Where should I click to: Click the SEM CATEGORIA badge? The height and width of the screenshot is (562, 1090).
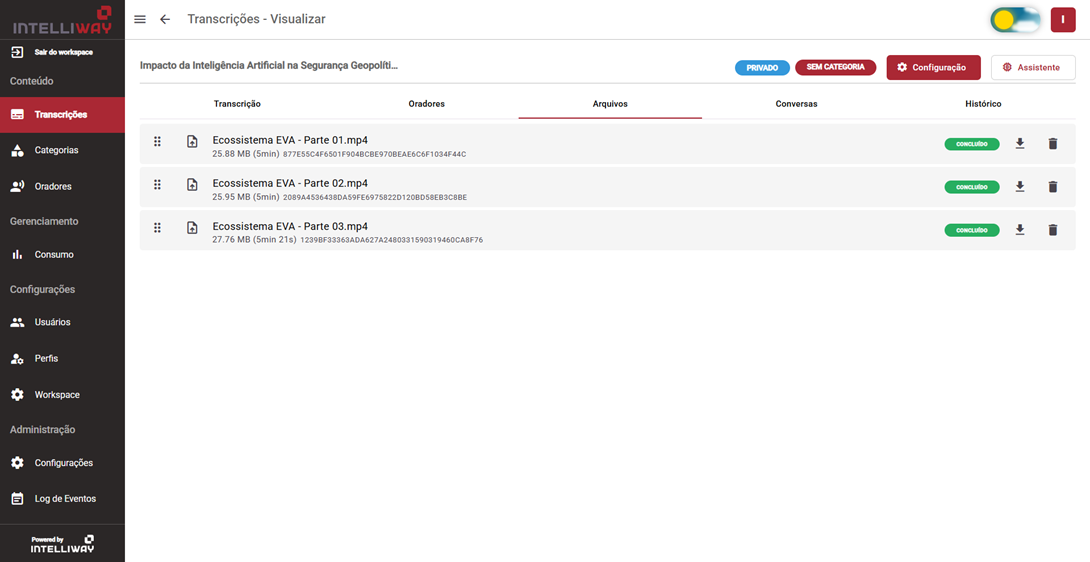click(835, 68)
